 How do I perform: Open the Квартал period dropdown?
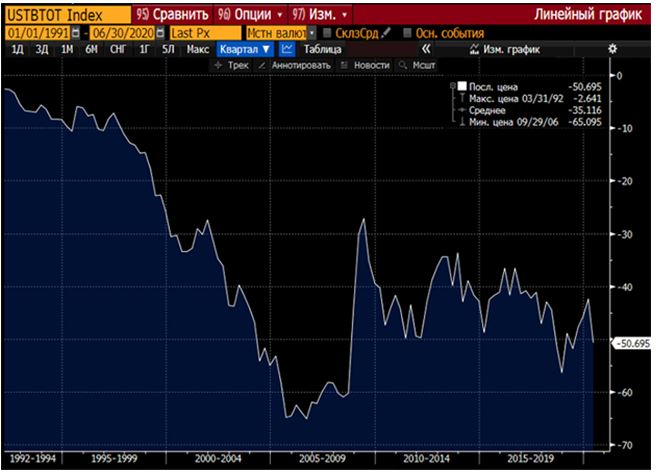point(244,48)
